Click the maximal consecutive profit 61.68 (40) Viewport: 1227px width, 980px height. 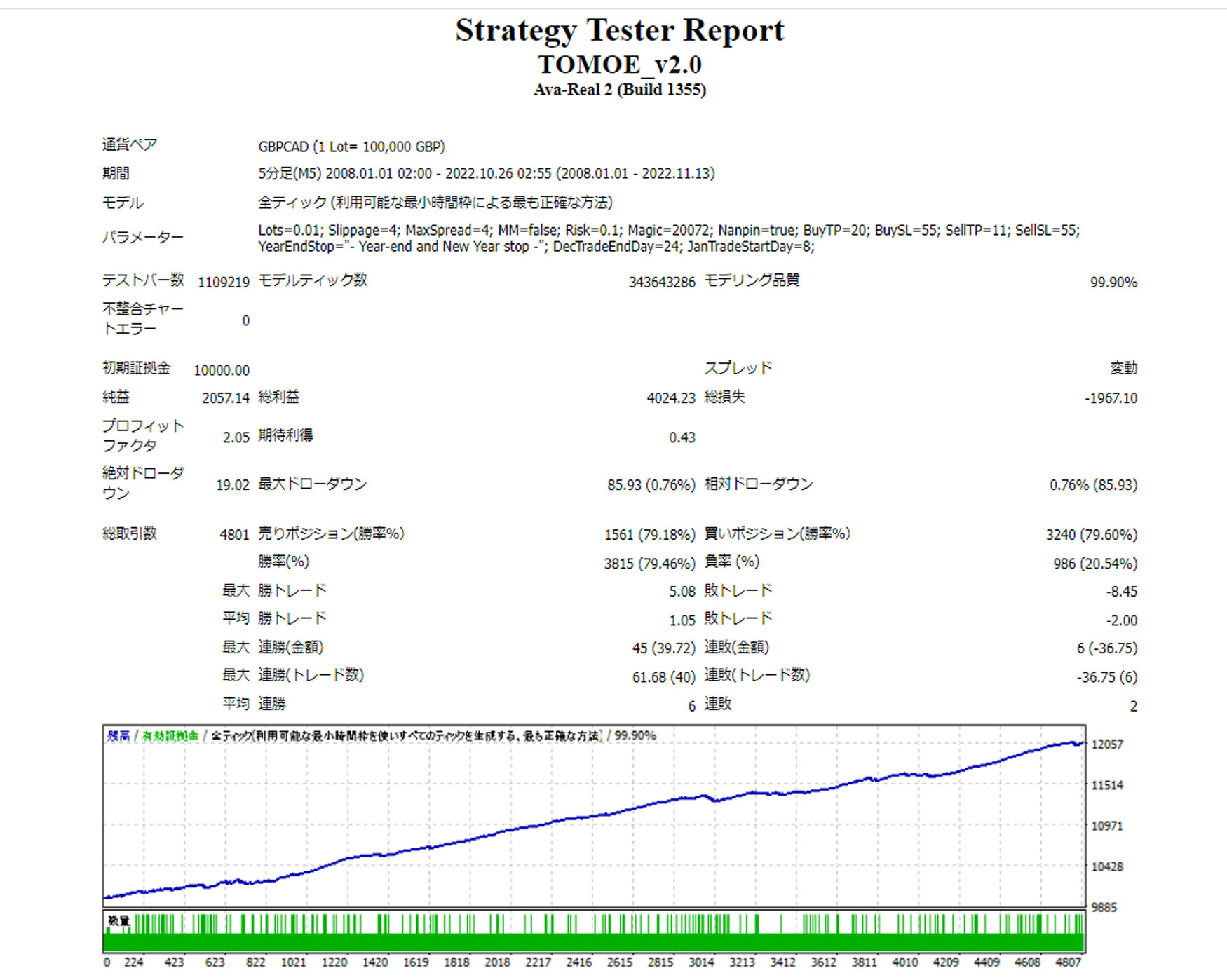pyautogui.click(x=664, y=677)
